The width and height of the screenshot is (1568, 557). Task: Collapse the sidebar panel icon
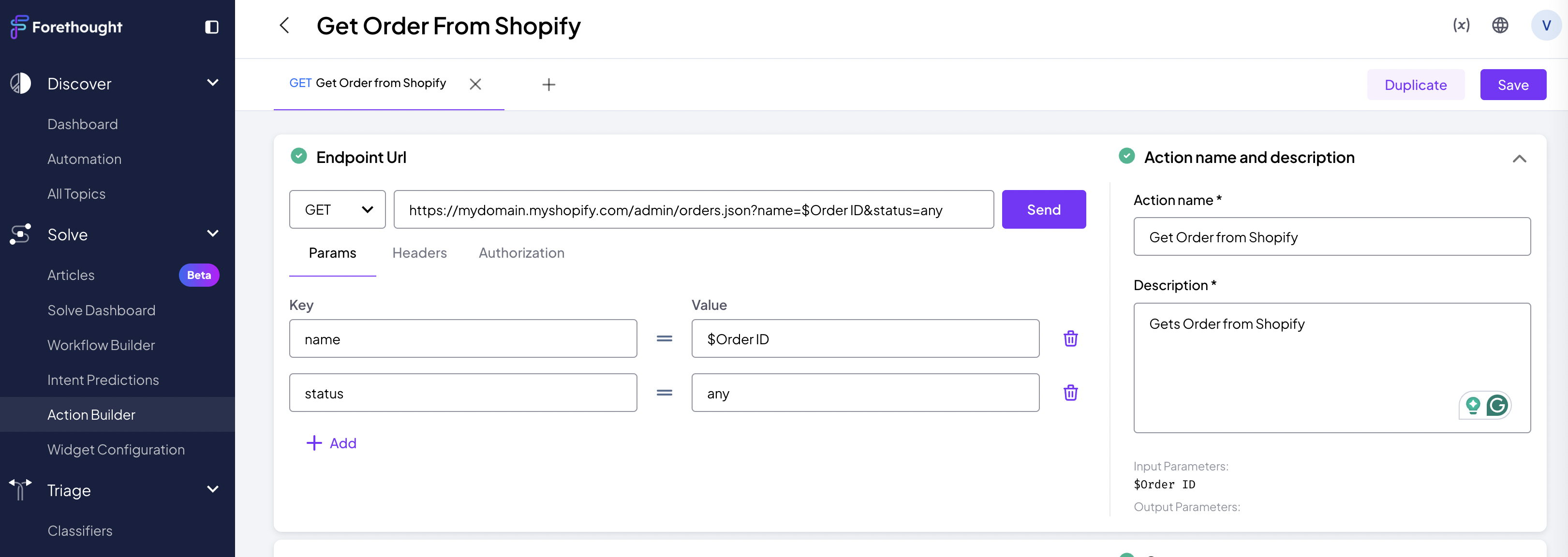tap(211, 27)
